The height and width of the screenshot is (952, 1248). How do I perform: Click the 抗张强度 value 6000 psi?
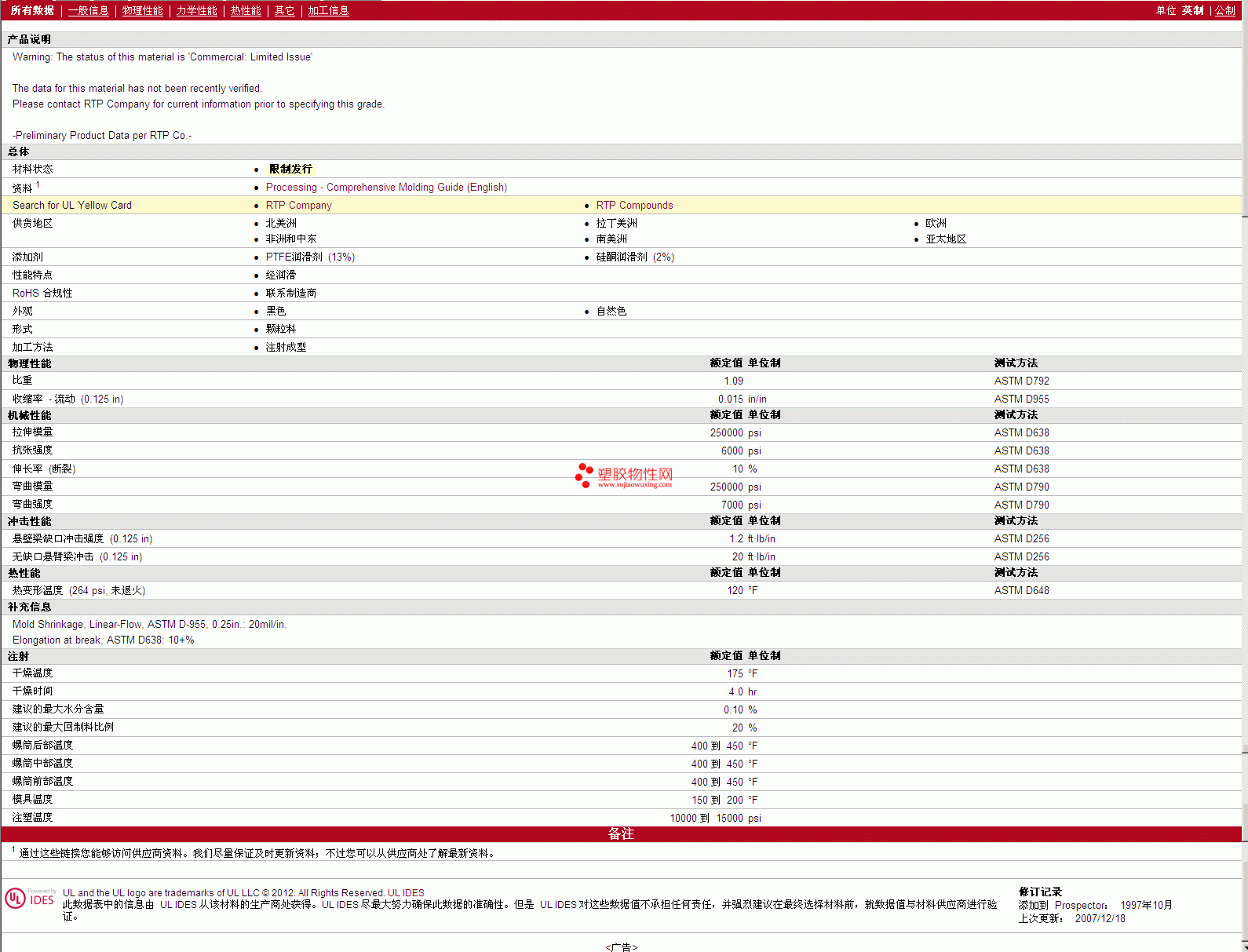(741, 450)
